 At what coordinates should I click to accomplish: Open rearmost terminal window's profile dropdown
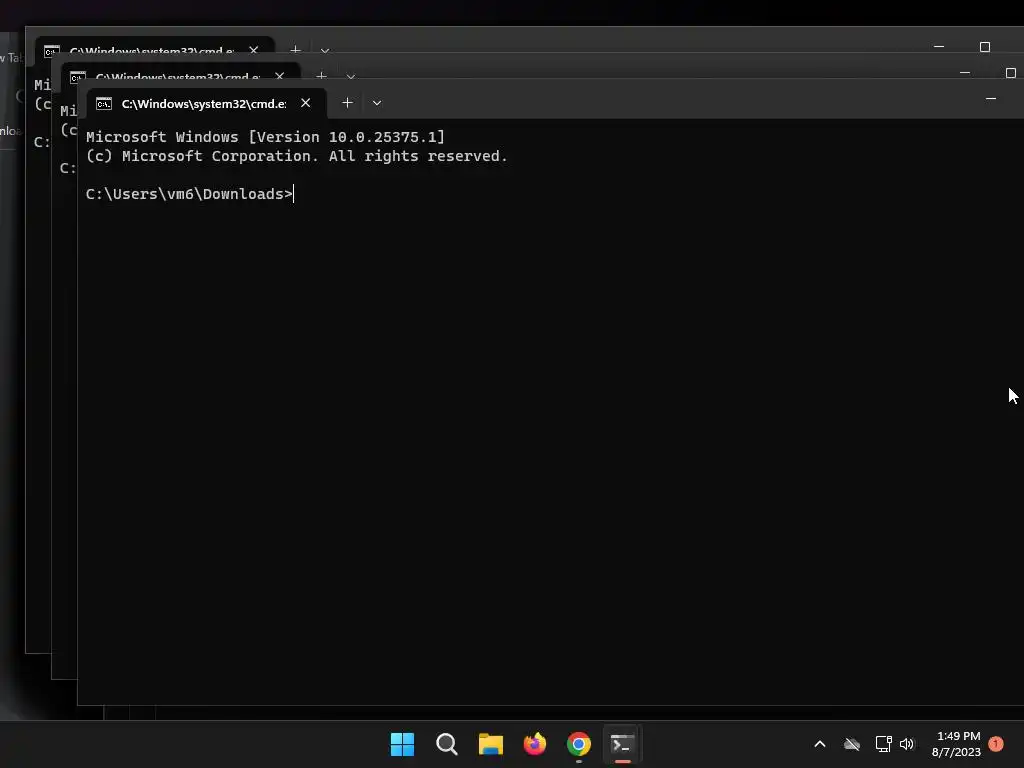pos(325,50)
